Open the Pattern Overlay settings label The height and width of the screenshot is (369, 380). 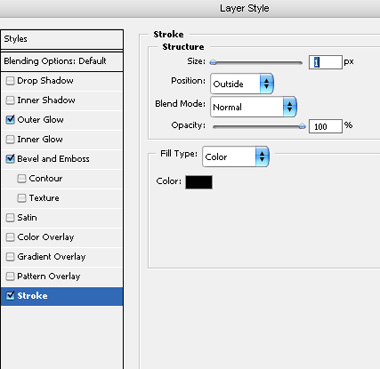(x=49, y=276)
